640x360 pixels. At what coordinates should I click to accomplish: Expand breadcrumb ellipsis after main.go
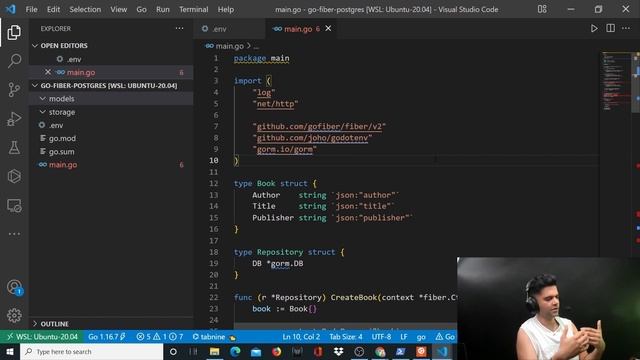coord(256,46)
